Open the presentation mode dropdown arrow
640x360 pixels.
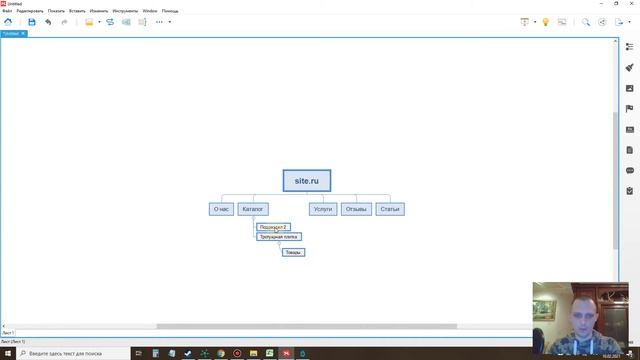[x=535, y=22]
